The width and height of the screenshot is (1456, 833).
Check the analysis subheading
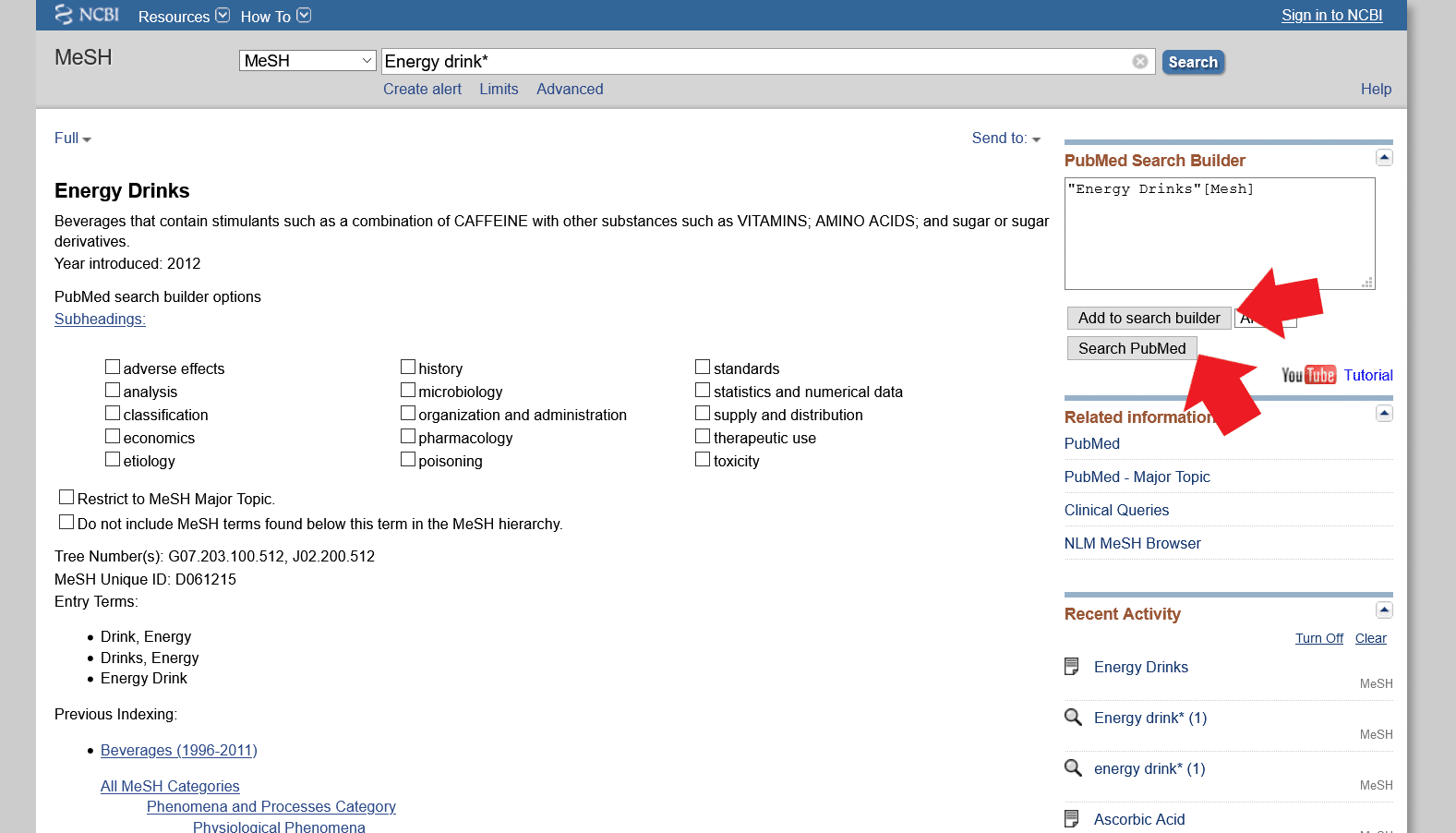pos(113,390)
